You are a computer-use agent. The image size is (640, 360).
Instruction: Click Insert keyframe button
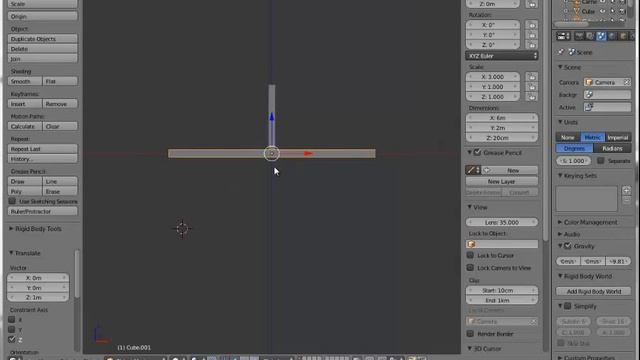tap(24, 104)
